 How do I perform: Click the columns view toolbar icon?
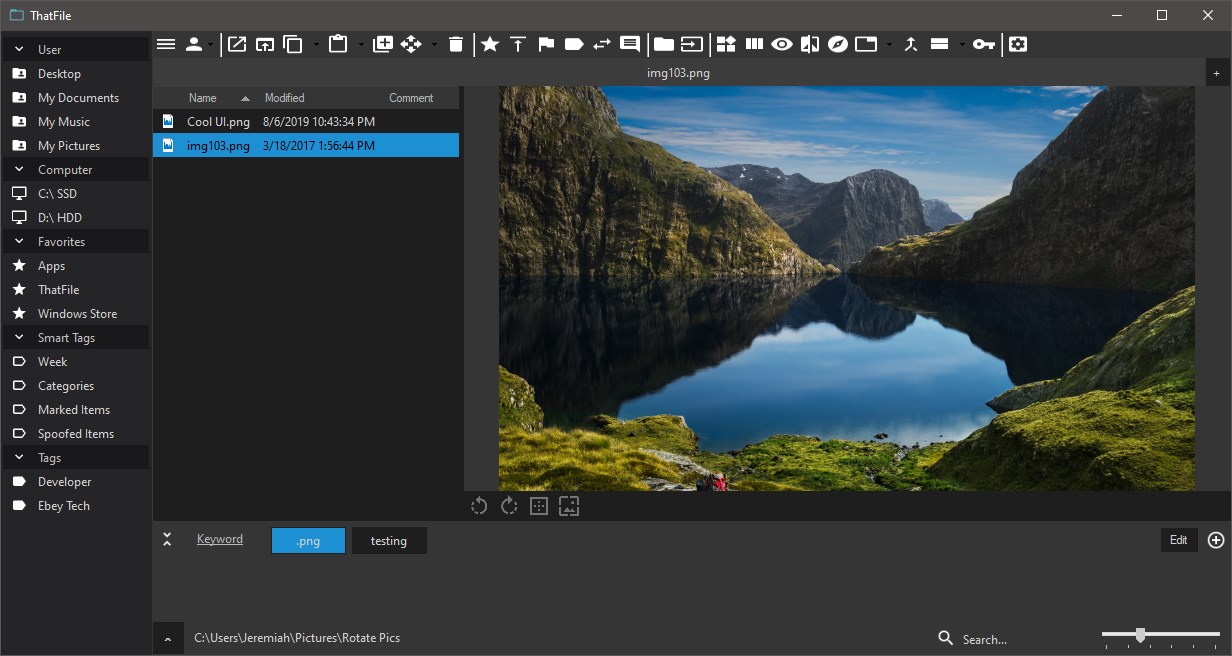(x=754, y=44)
